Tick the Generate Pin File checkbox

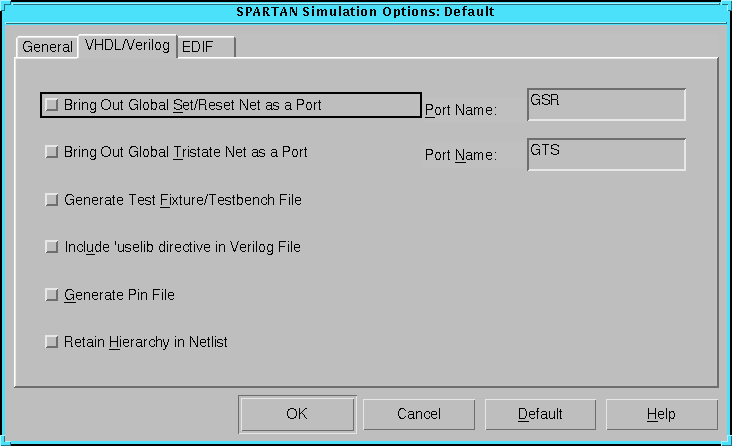(52, 295)
